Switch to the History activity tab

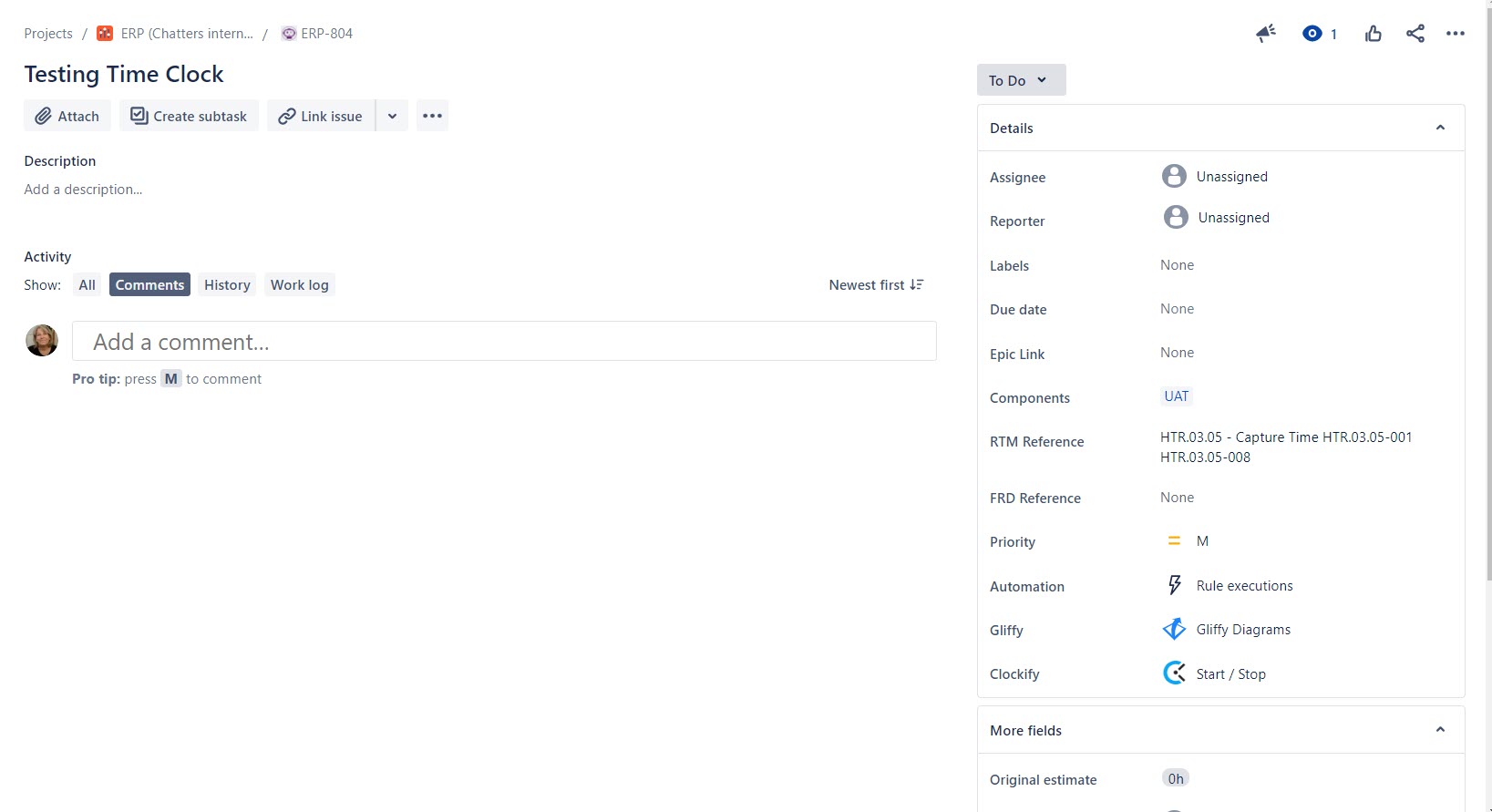point(227,284)
